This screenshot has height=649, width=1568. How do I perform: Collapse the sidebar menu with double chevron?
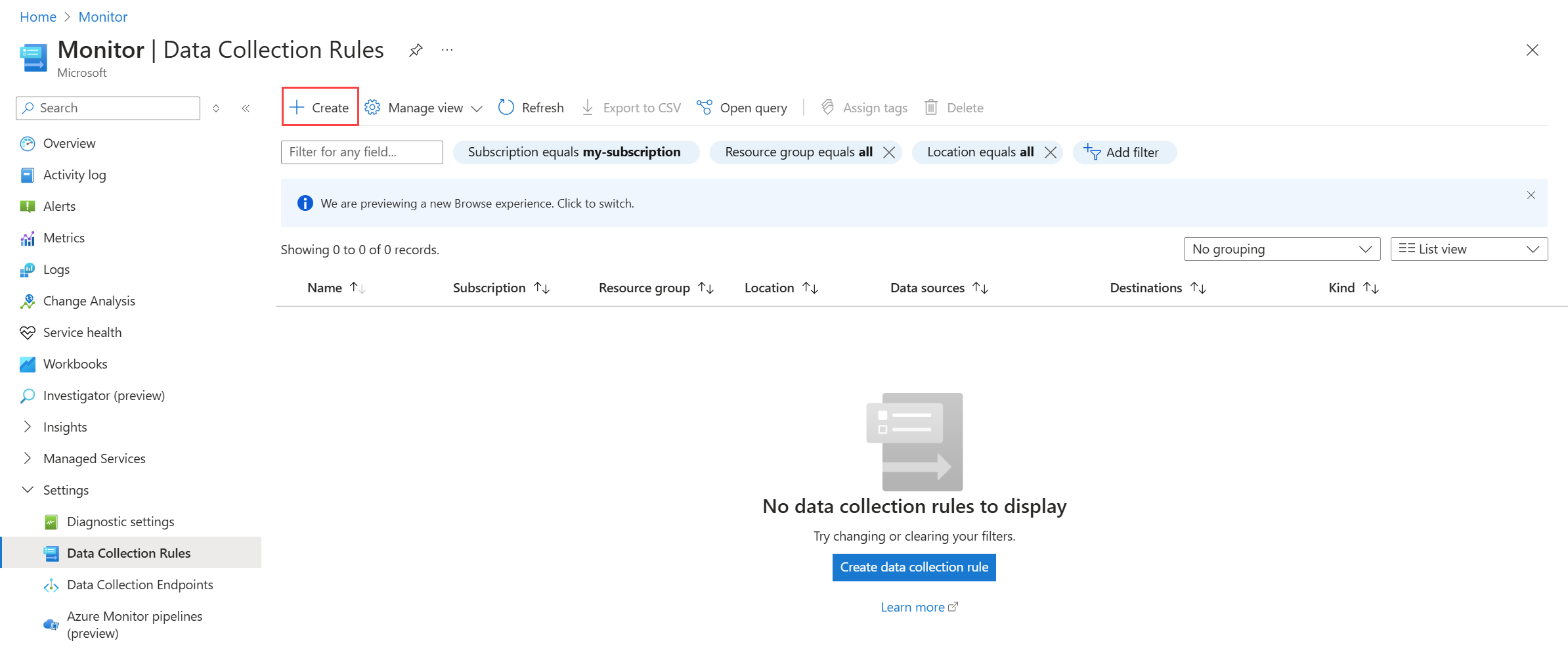pyautogui.click(x=246, y=108)
